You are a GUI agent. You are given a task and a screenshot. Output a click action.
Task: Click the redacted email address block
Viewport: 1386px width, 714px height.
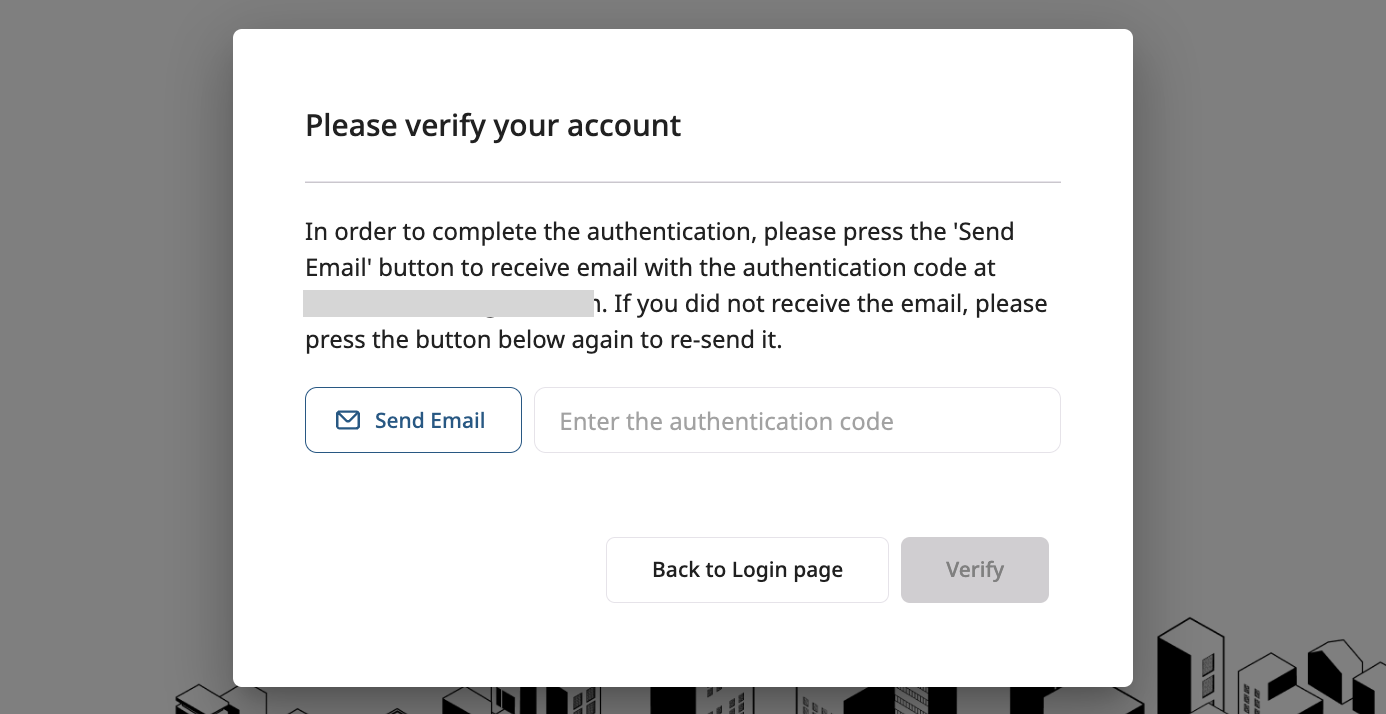(448, 304)
